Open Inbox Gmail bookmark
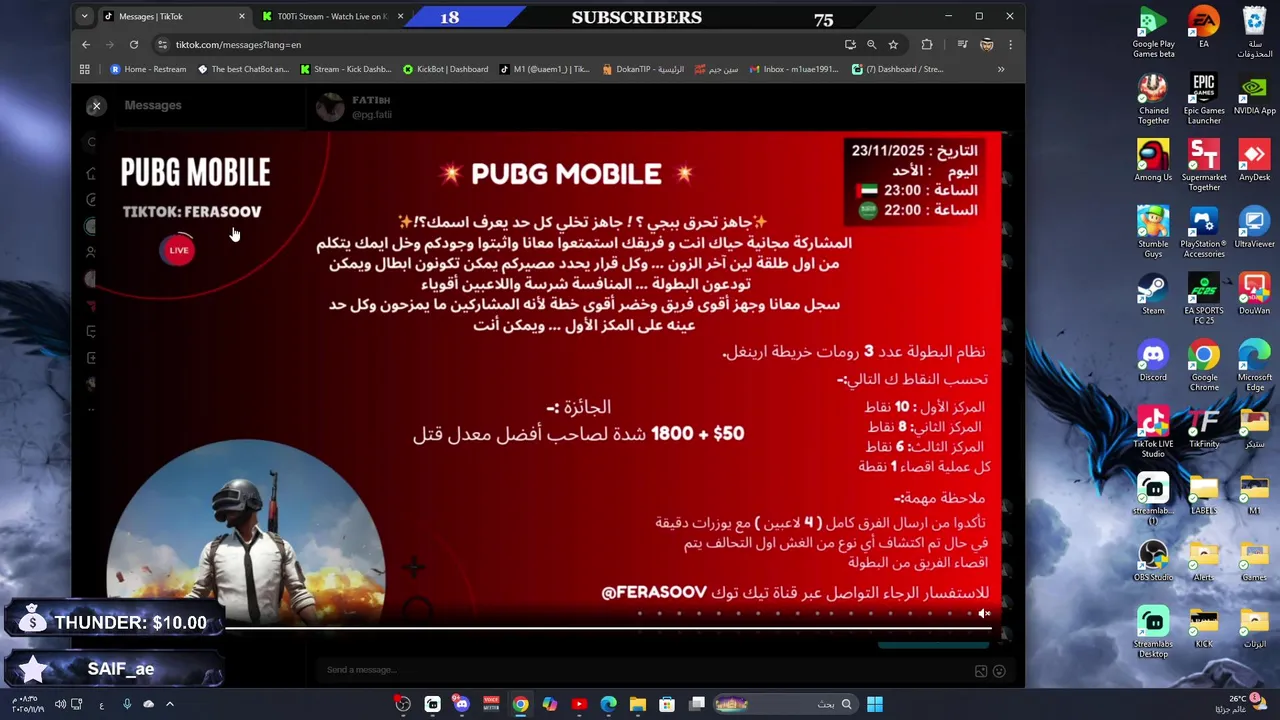 point(795,69)
